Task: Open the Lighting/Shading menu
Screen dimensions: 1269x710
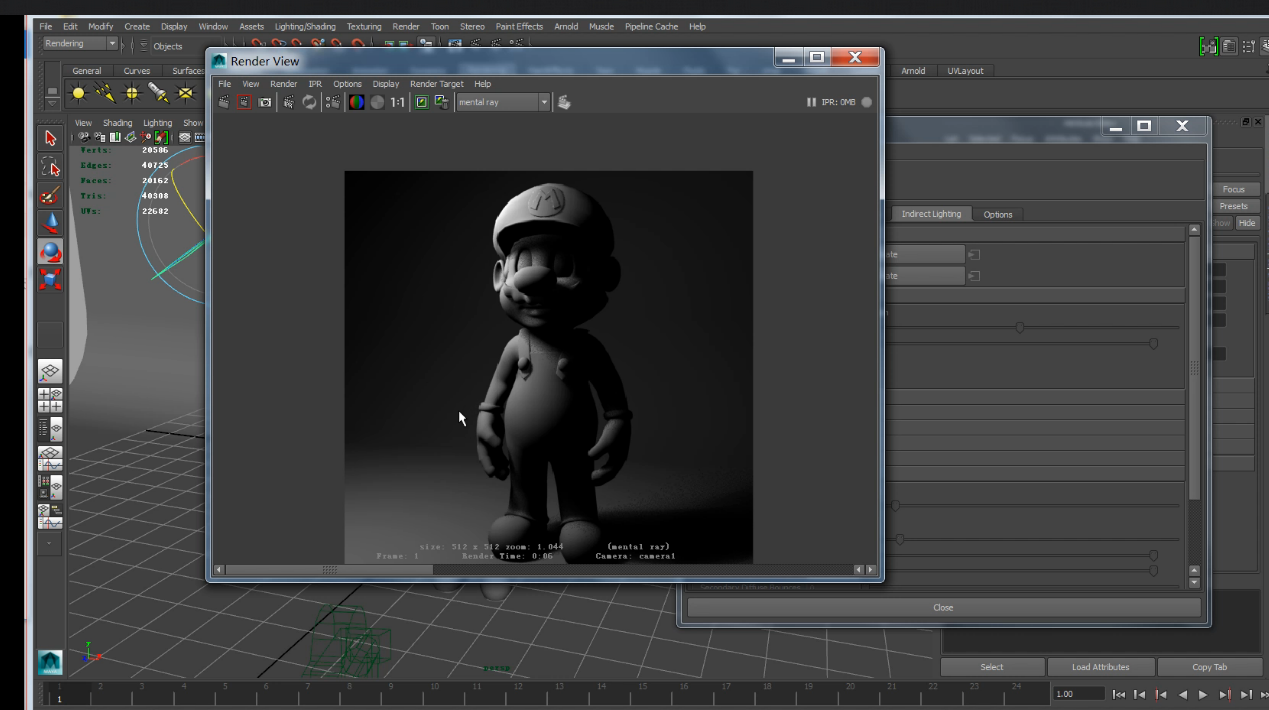Action: click(305, 27)
